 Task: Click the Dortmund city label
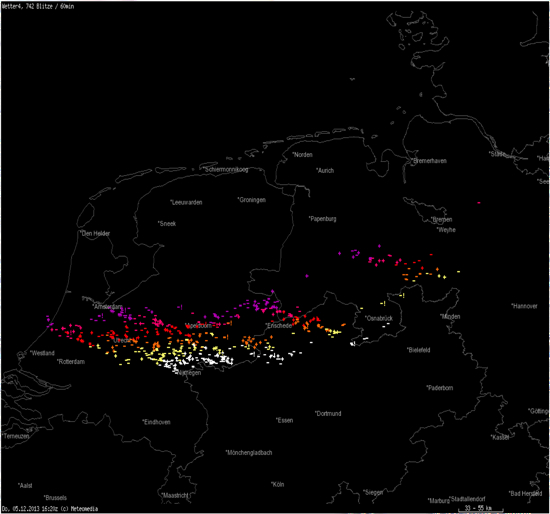[x=328, y=413]
